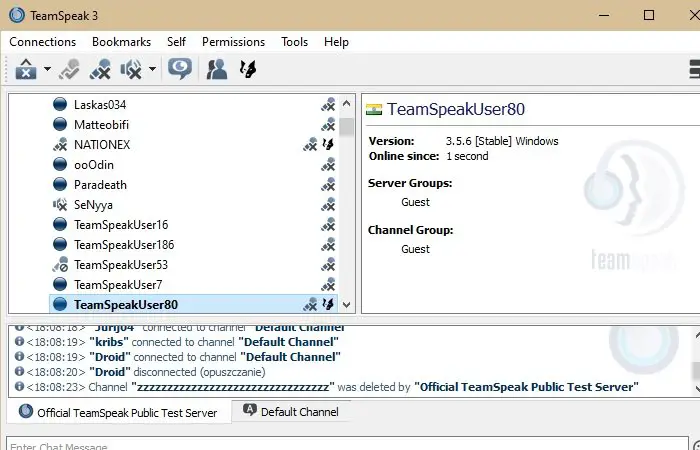The height and width of the screenshot is (450, 700).
Task: Click the user list scrollbar thumb
Action: coord(346,127)
